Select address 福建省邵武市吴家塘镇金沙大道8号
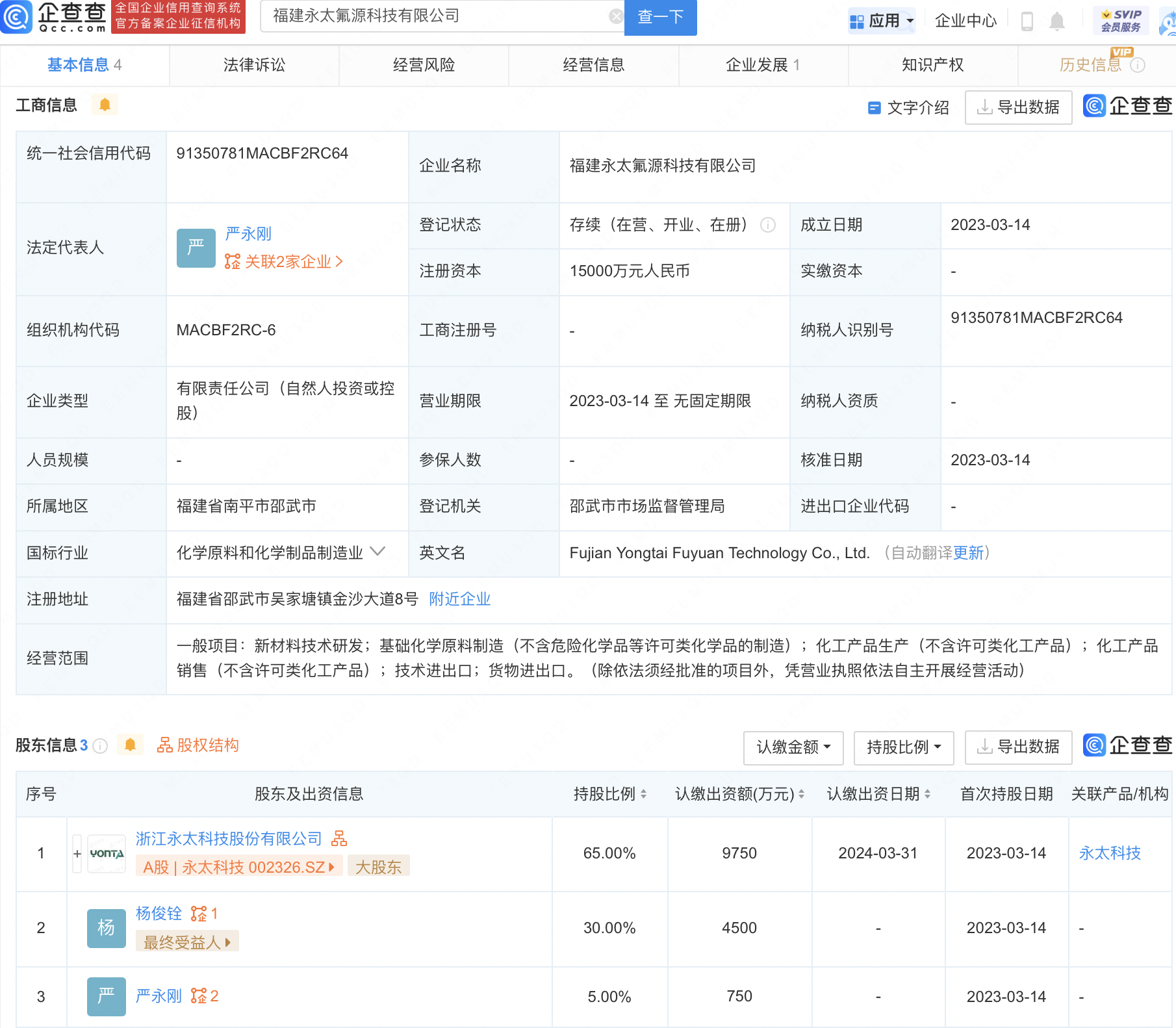 tap(298, 598)
